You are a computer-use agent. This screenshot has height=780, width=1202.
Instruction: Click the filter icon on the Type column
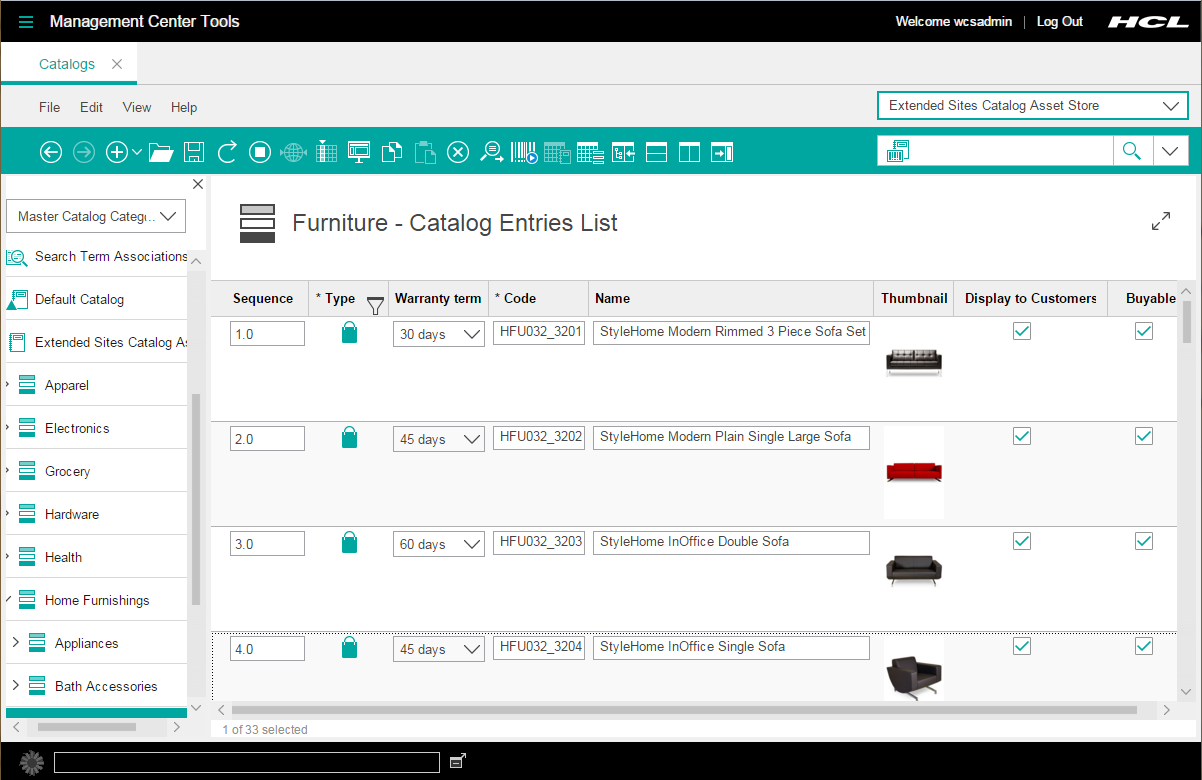(x=374, y=304)
